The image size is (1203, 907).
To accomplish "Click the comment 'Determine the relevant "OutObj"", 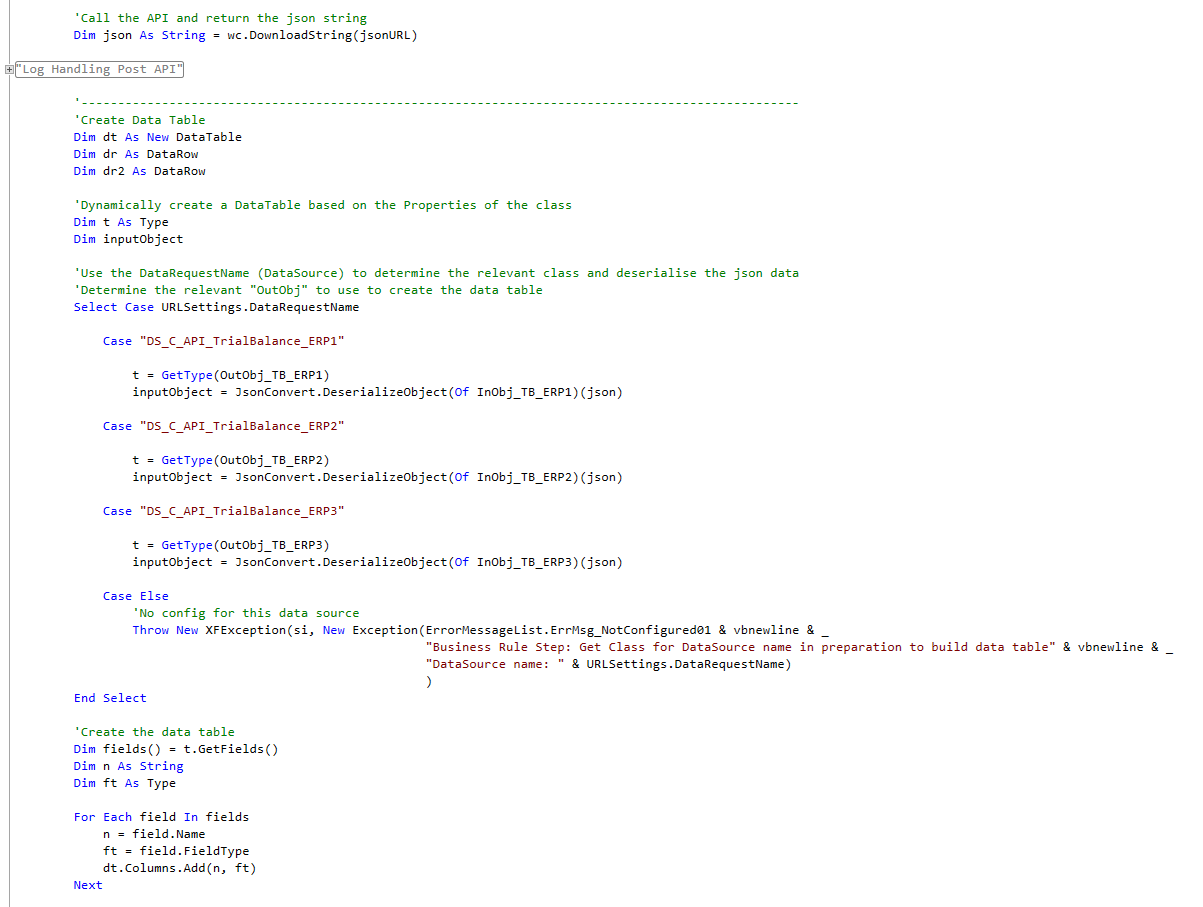I will pos(308,290).
